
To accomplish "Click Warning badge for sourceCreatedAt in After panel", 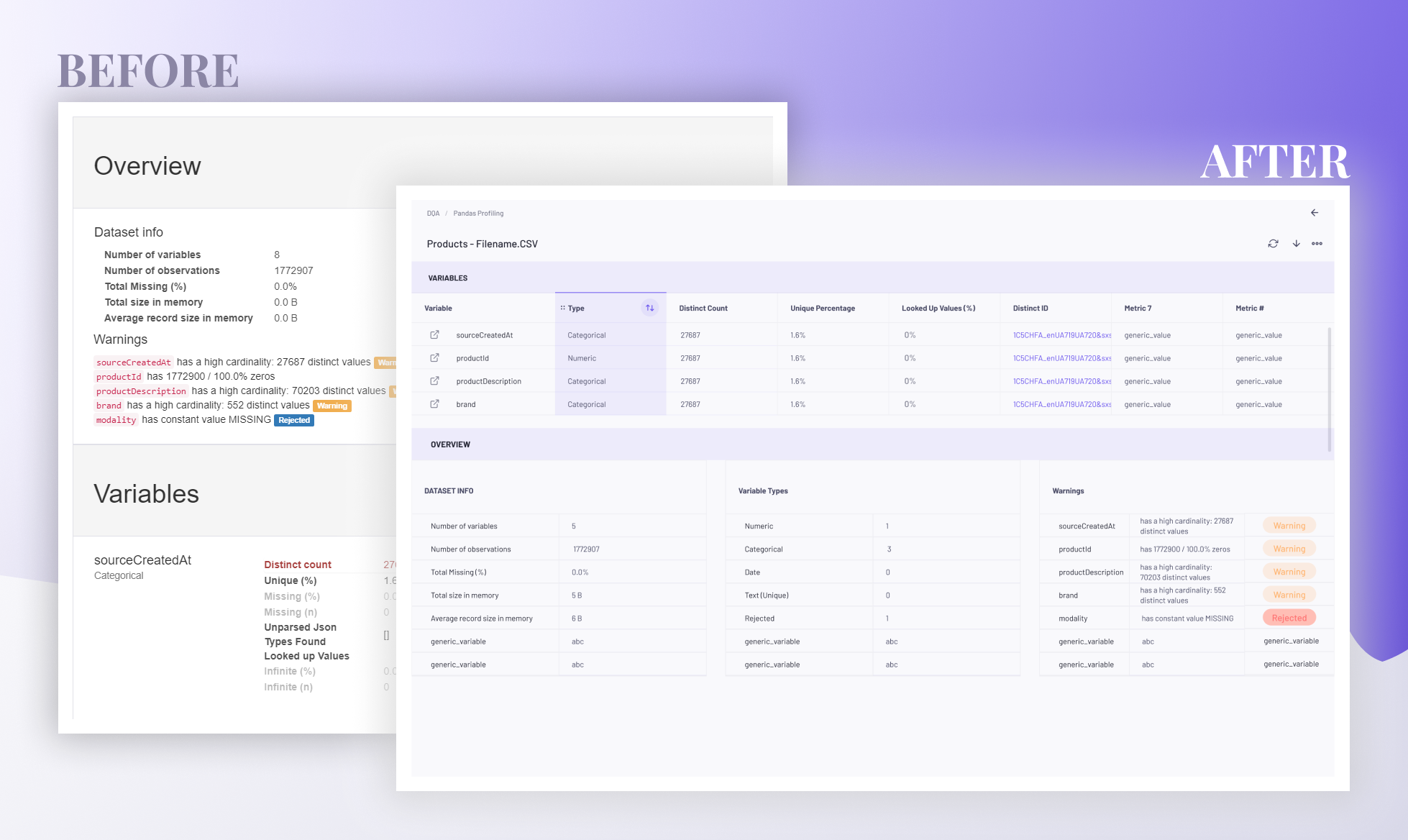I will [x=1289, y=526].
